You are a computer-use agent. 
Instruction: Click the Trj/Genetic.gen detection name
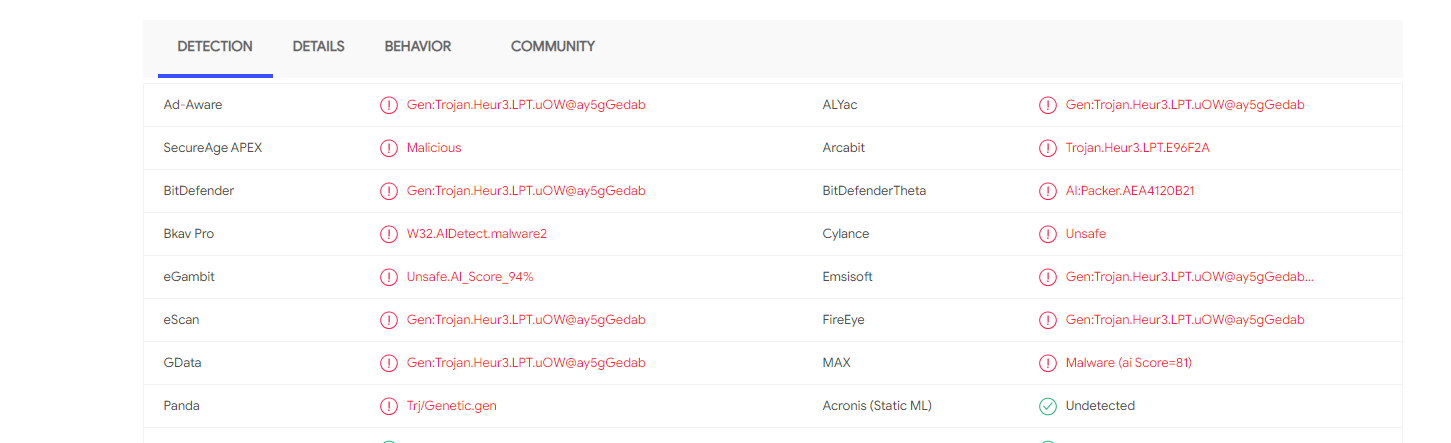pos(451,406)
